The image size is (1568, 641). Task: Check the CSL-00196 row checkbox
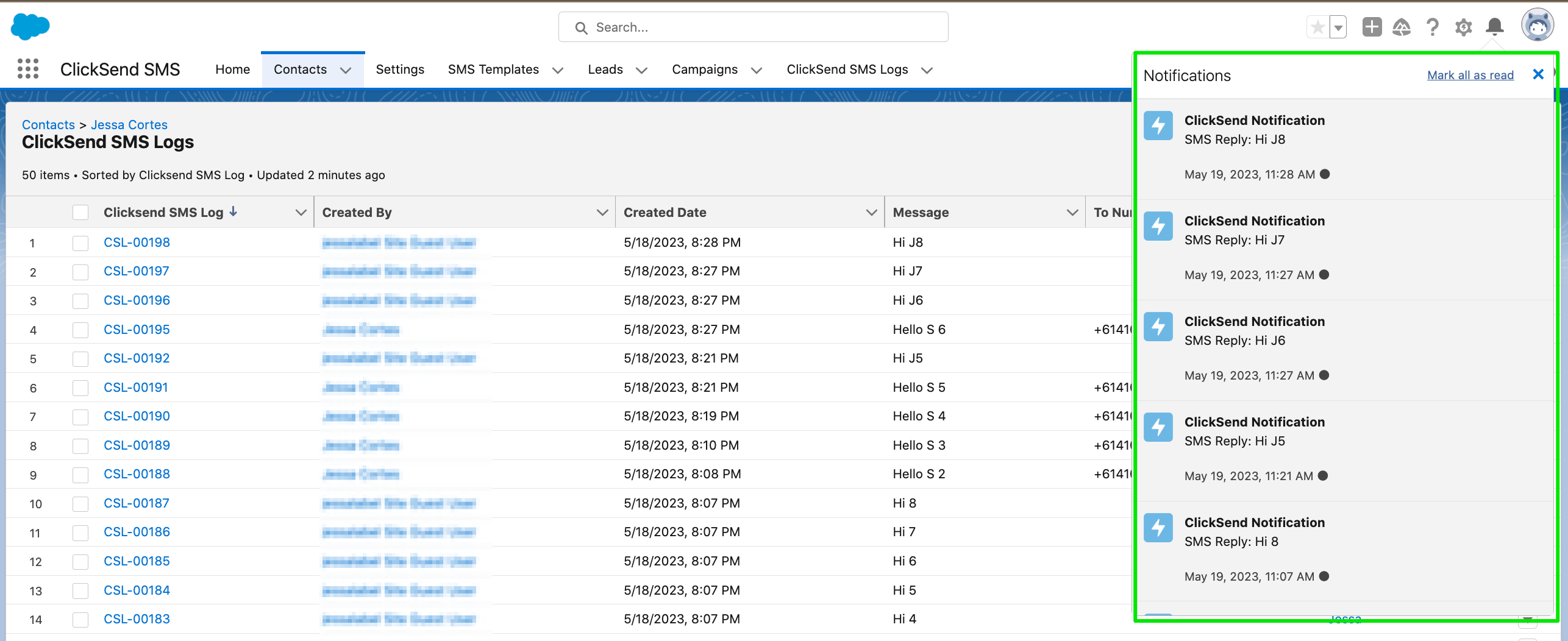click(x=80, y=301)
